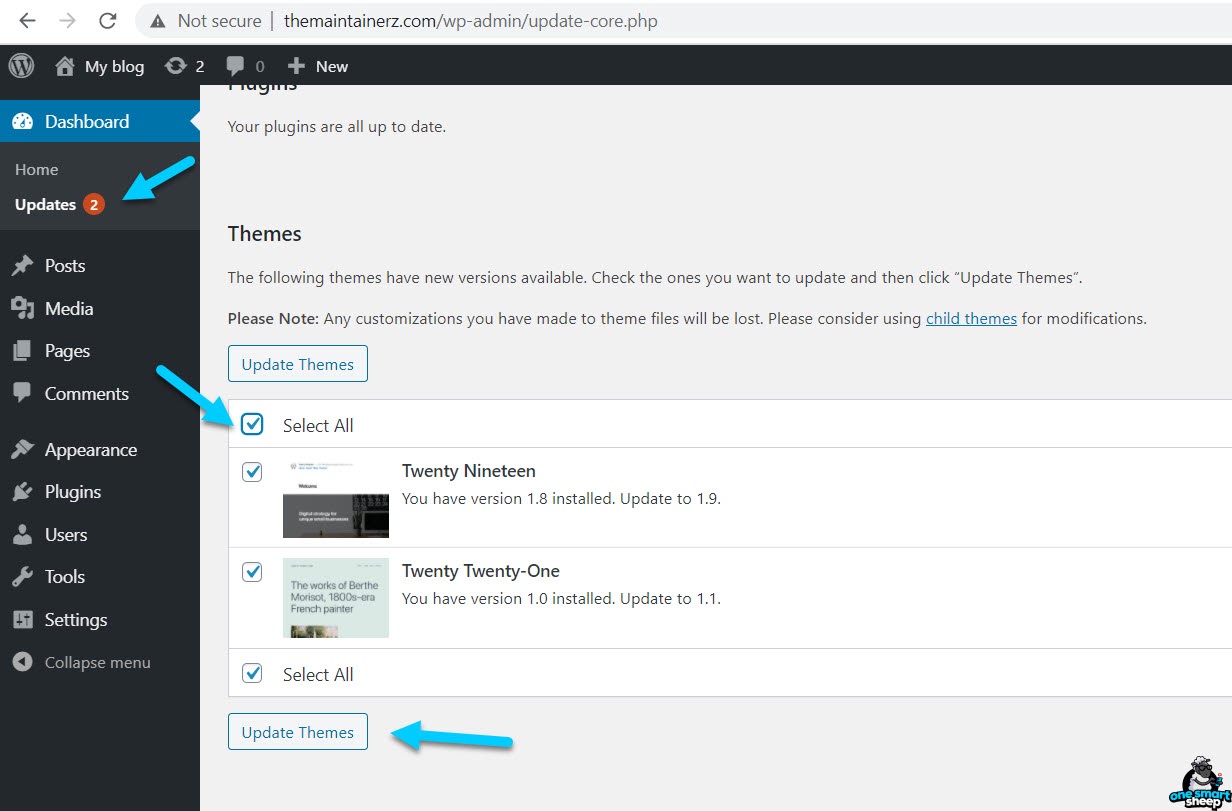Reload the page with refresh icon
The height and width of the screenshot is (811, 1232).
[108, 20]
